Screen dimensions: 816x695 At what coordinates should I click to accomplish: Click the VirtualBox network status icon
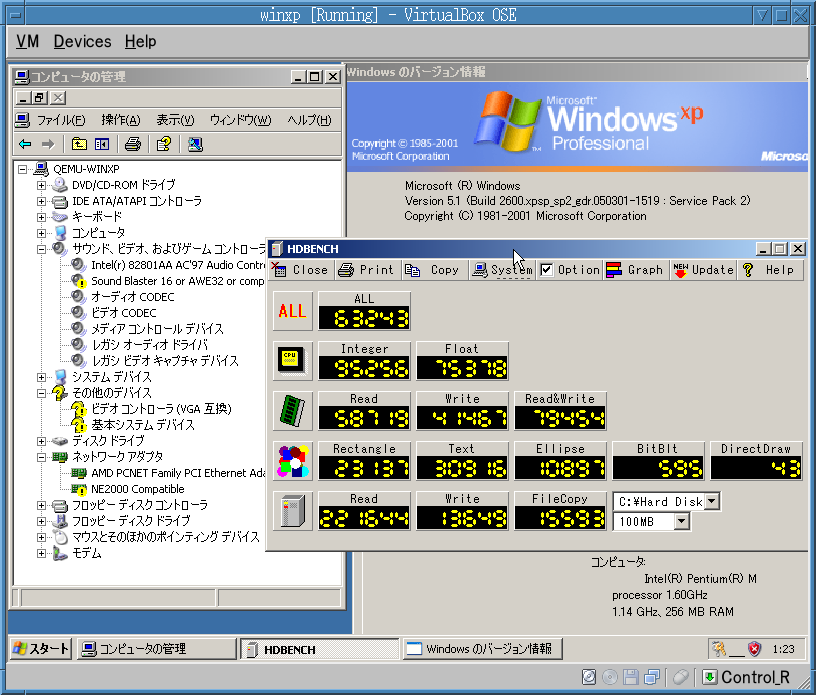click(652, 677)
